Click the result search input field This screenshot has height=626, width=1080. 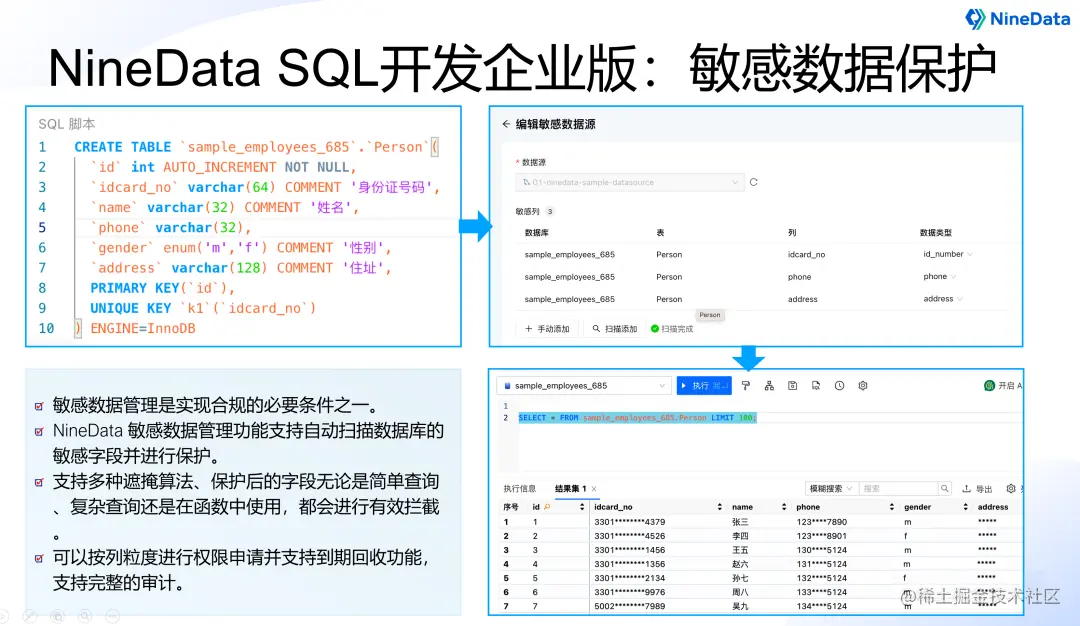pyautogui.click(x=897, y=488)
